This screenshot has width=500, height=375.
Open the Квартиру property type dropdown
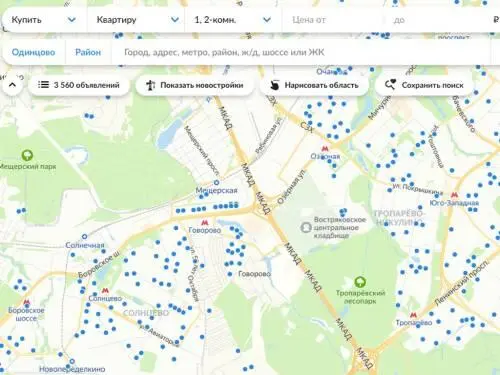pyautogui.click(x=136, y=20)
